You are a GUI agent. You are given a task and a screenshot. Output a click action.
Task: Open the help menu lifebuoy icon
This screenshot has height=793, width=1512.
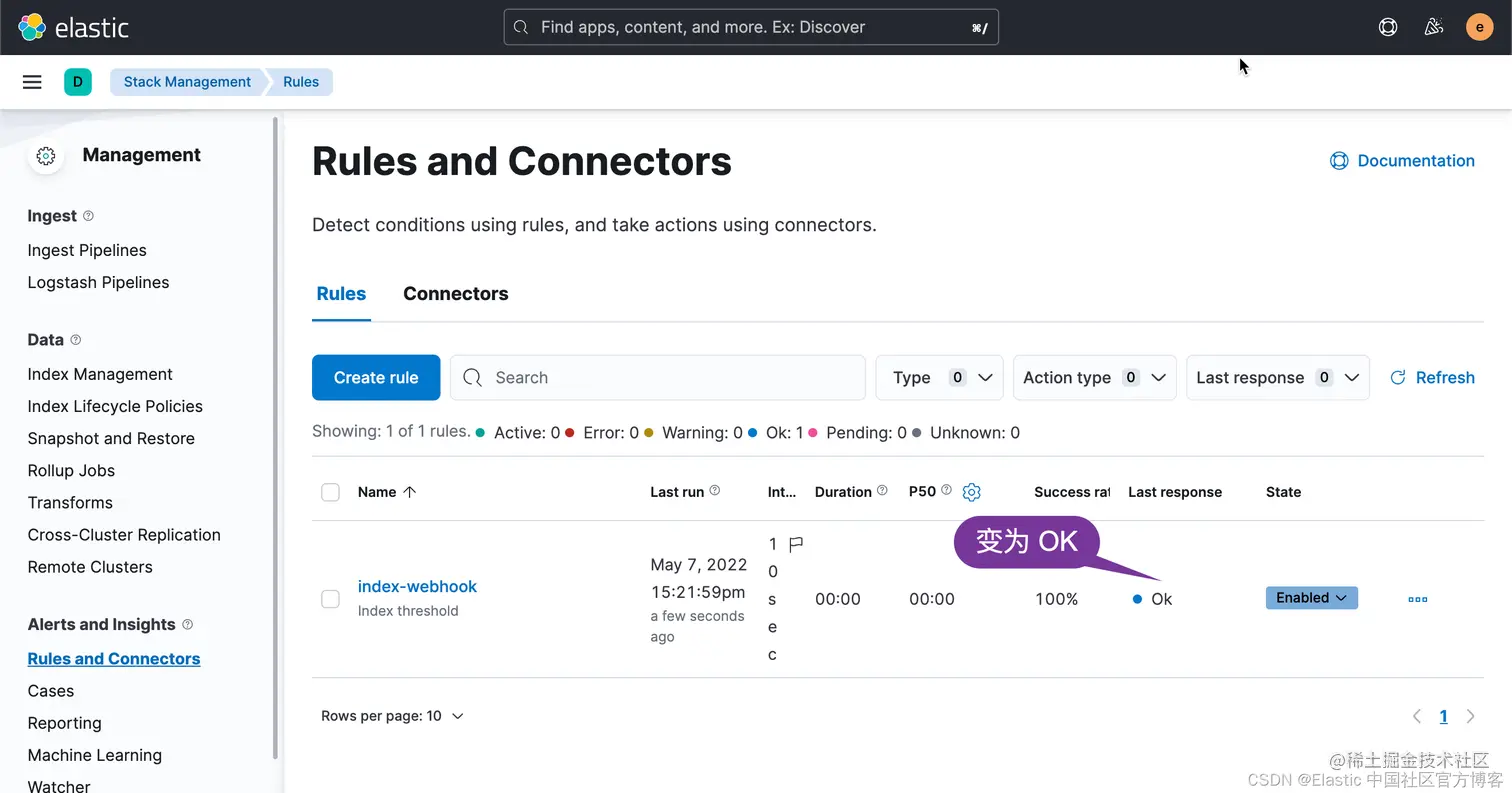click(x=1388, y=27)
